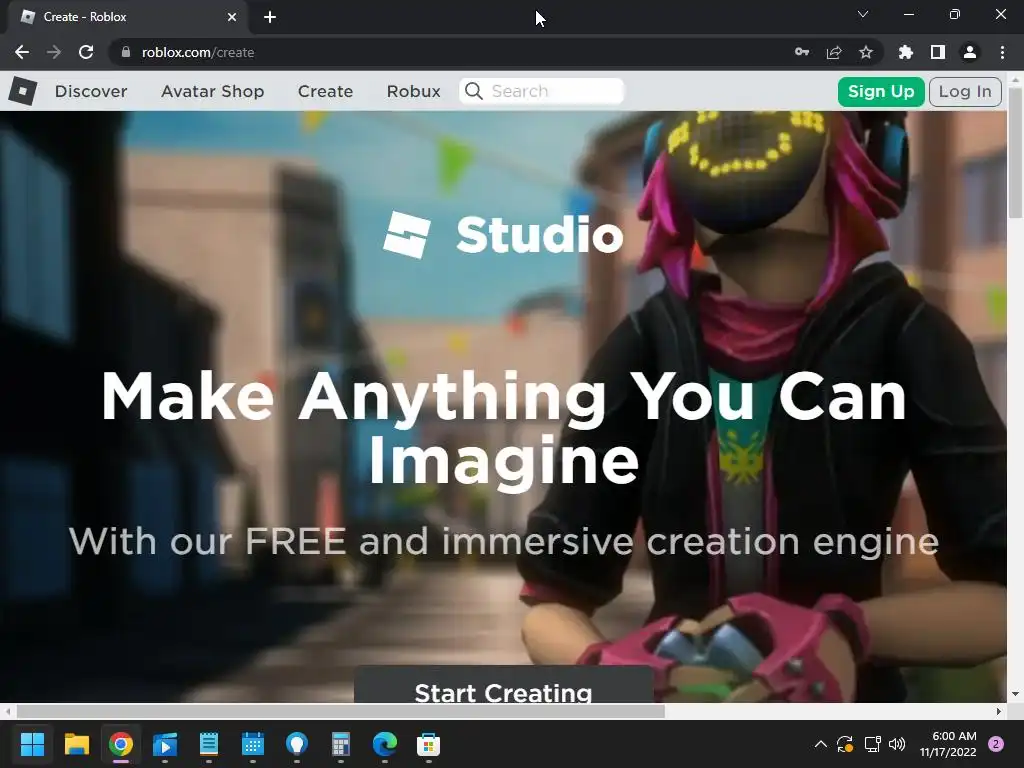Click the search magnifier icon
The image size is (1024, 768).
474,91
